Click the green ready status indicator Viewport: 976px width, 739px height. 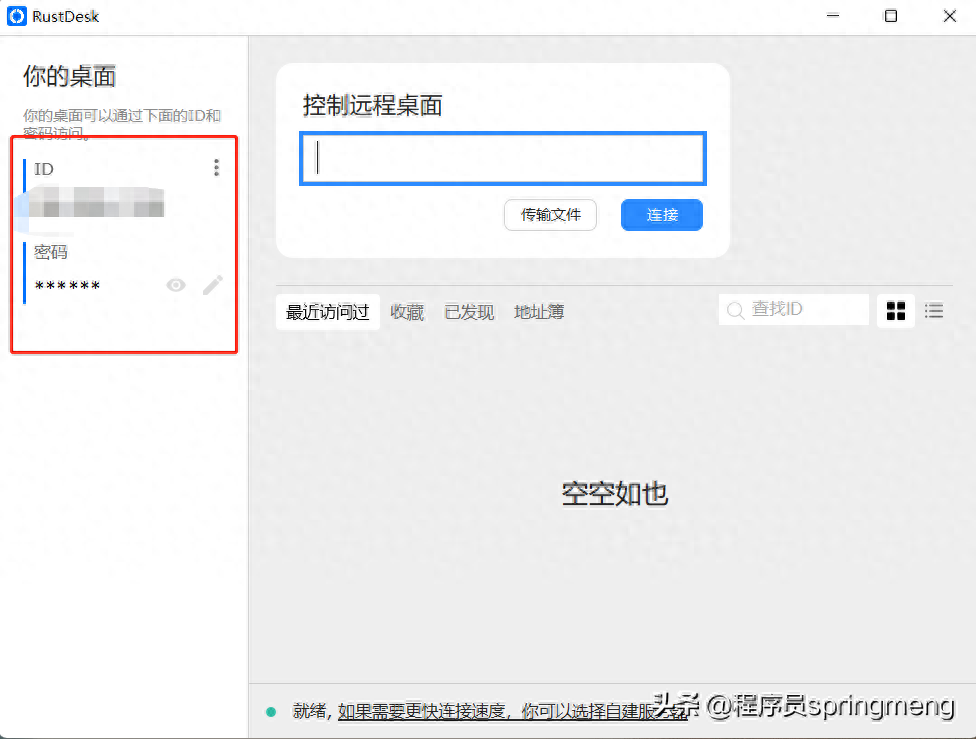click(271, 711)
